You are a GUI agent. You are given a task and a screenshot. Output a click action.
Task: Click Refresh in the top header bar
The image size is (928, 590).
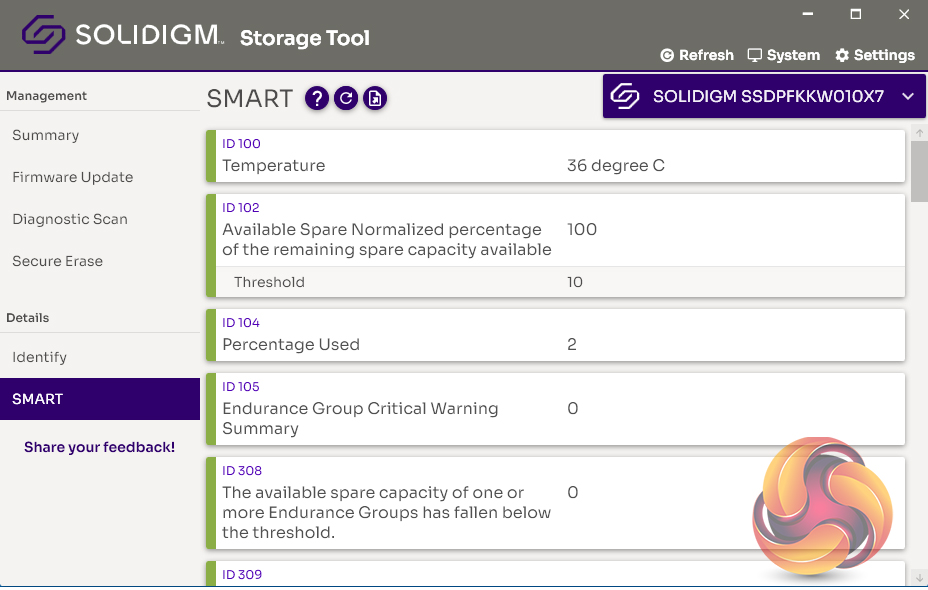coord(697,55)
